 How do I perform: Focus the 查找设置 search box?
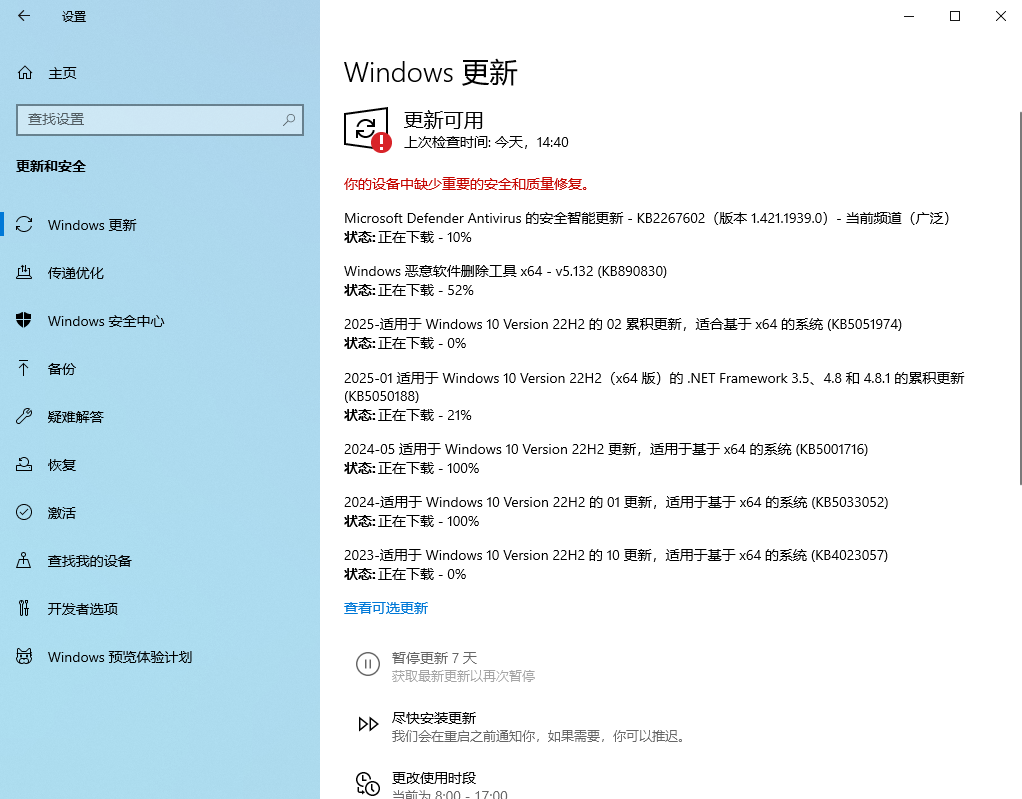(160, 120)
